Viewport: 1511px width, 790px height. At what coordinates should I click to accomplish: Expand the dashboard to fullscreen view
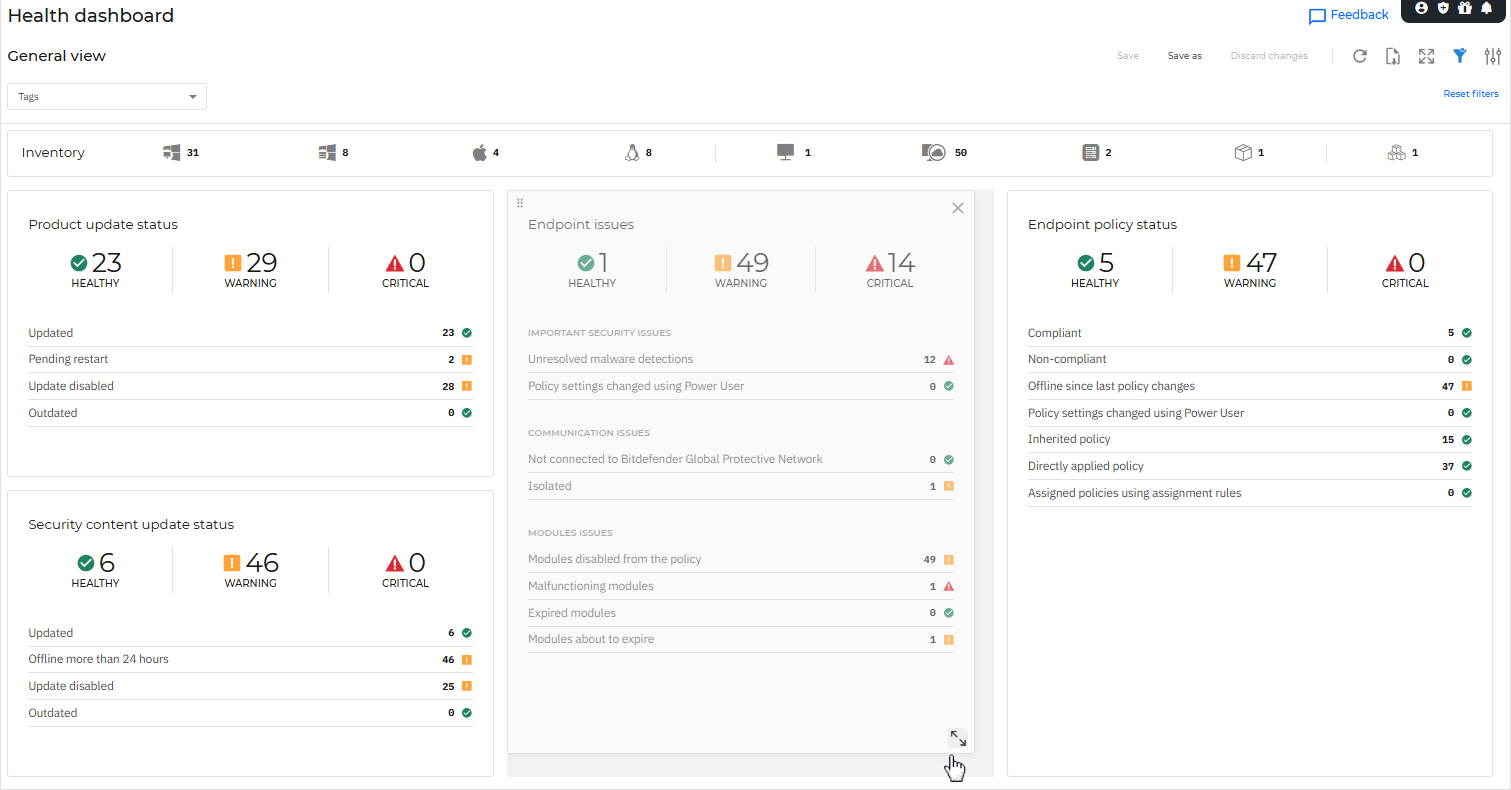1425,56
